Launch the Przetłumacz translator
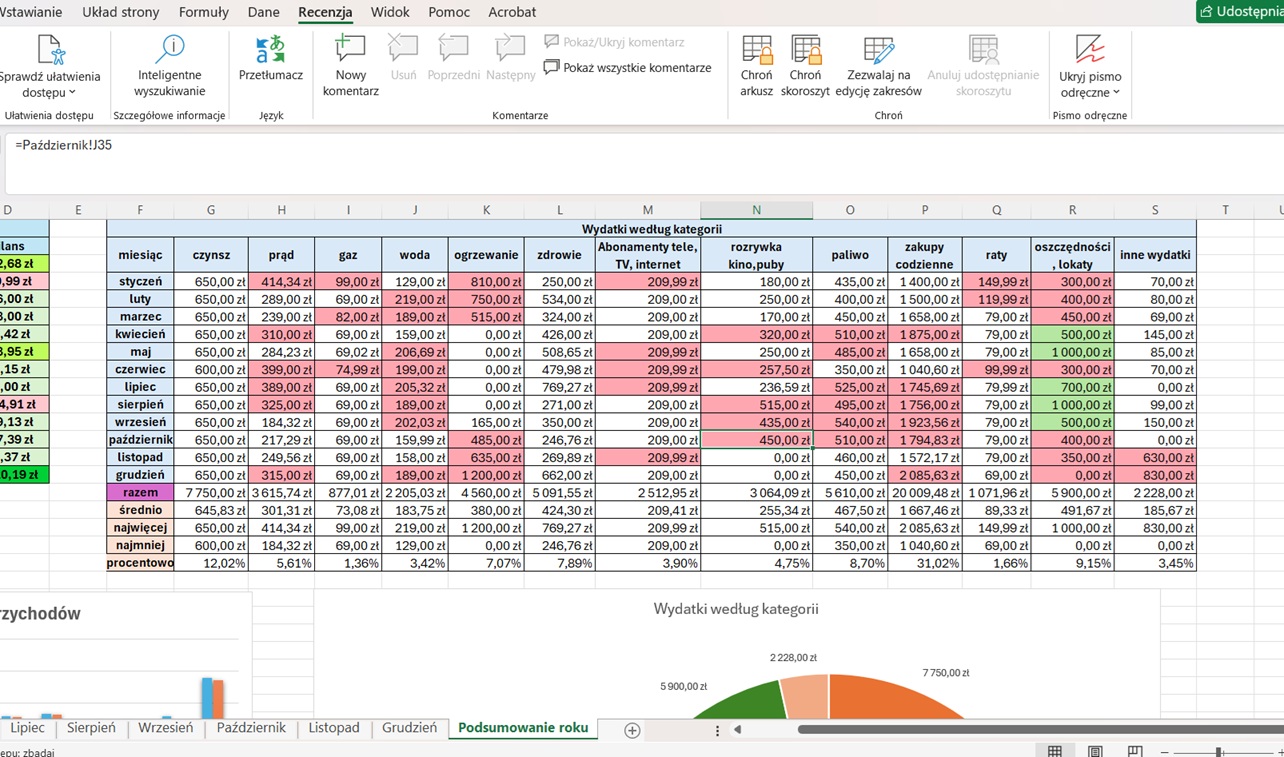Image resolution: width=1284 pixels, height=757 pixels. (x=271, y=59)
